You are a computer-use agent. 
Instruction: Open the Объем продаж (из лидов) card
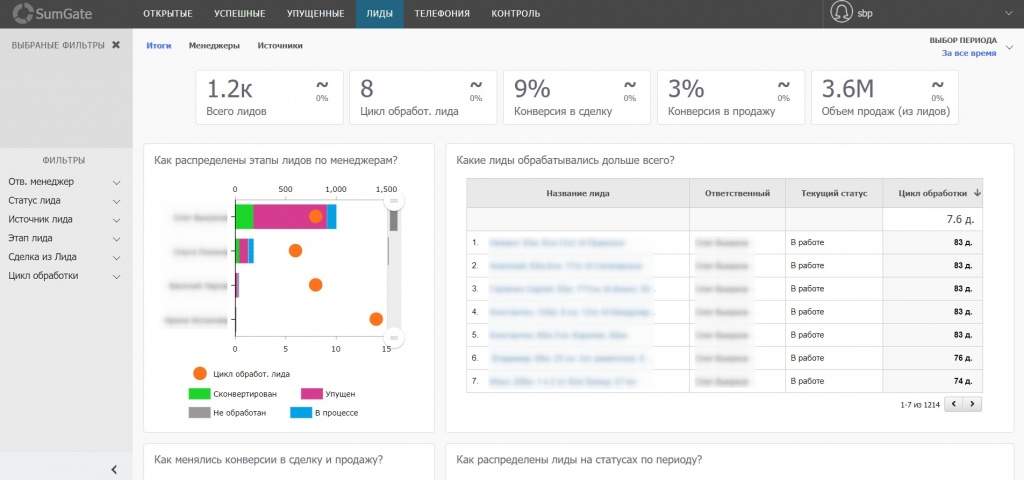(x=885, y=97)
